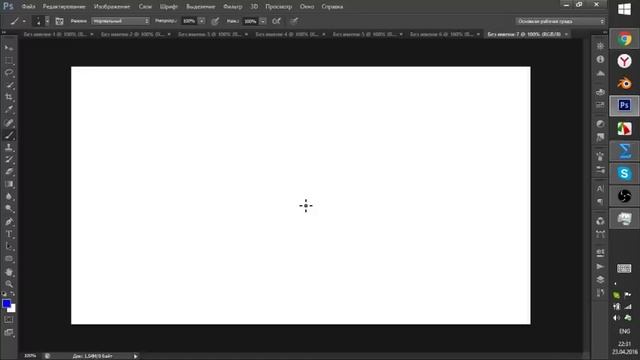Select the Move tool
The width and height of the screenshot is (640, 360).
tap(9, 48)
